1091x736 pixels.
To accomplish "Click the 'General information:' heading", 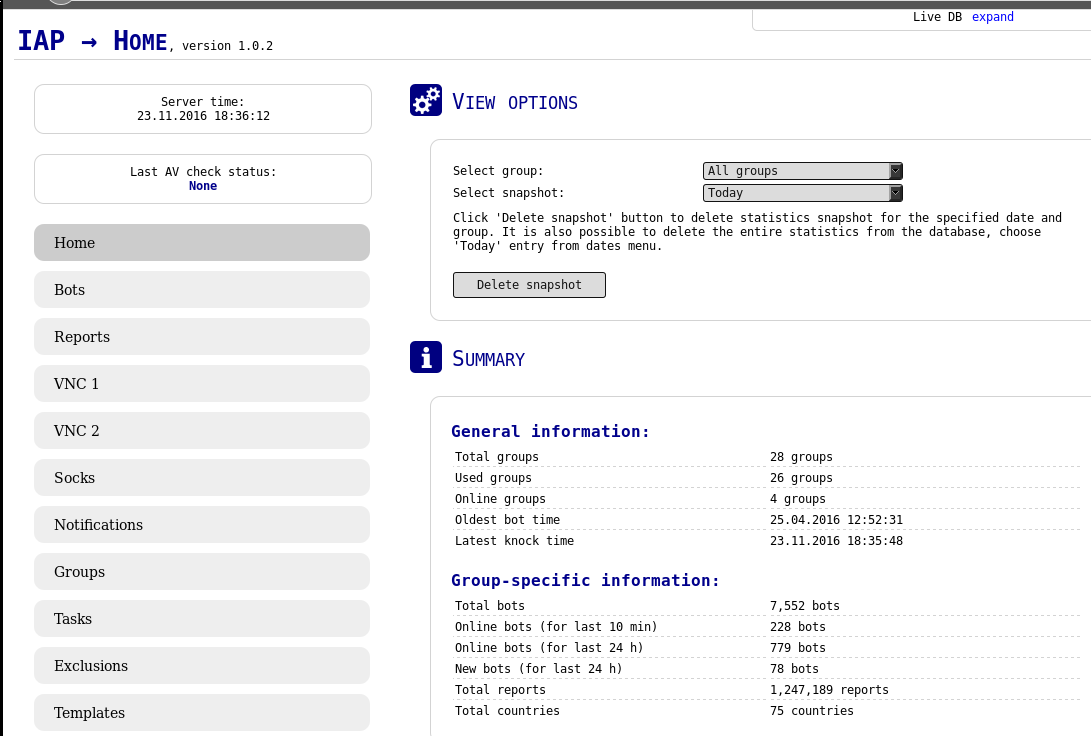I will click(x=550, y=431).
